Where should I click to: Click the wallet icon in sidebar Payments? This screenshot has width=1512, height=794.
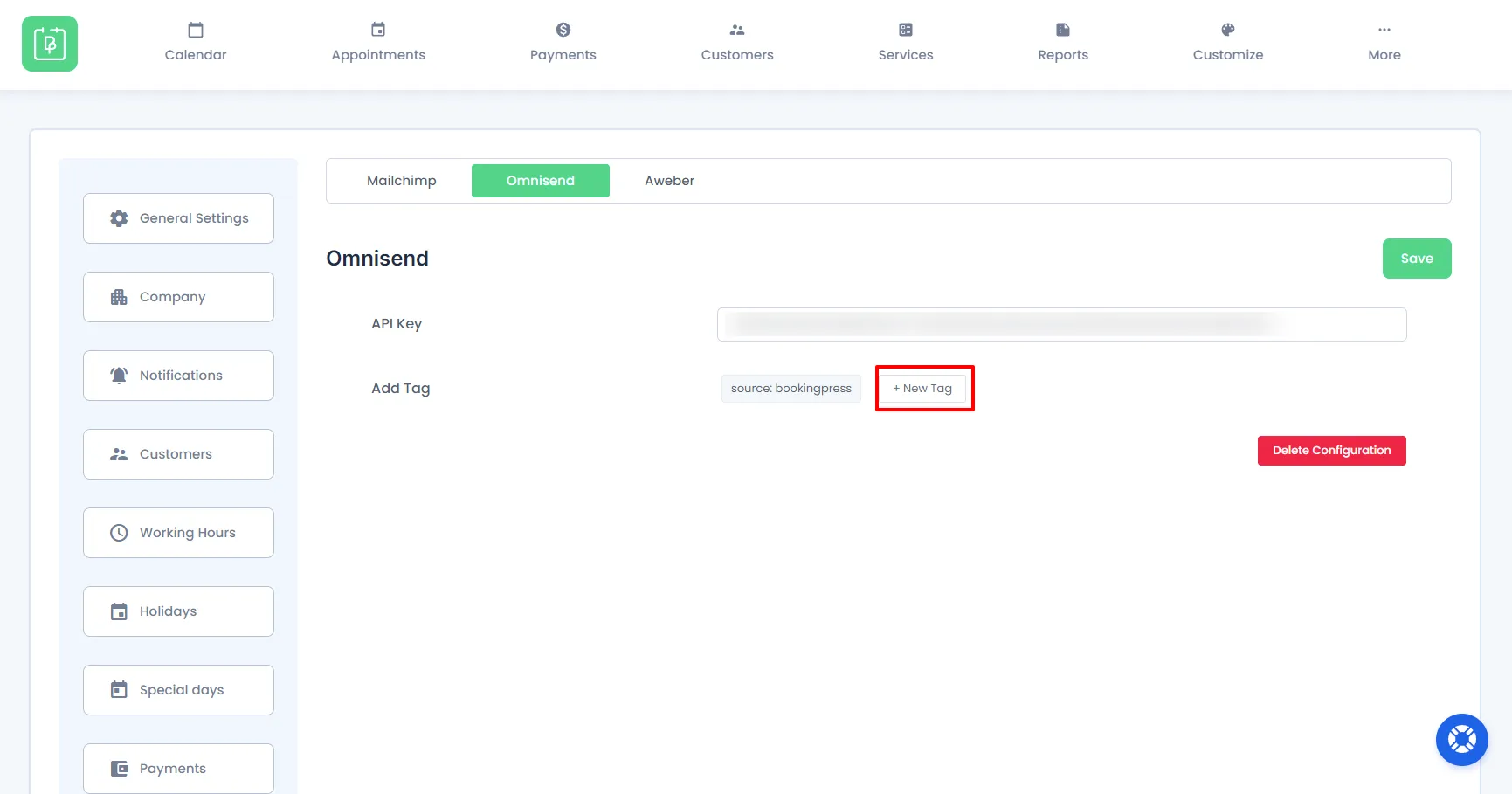click(x=119, y=769)
